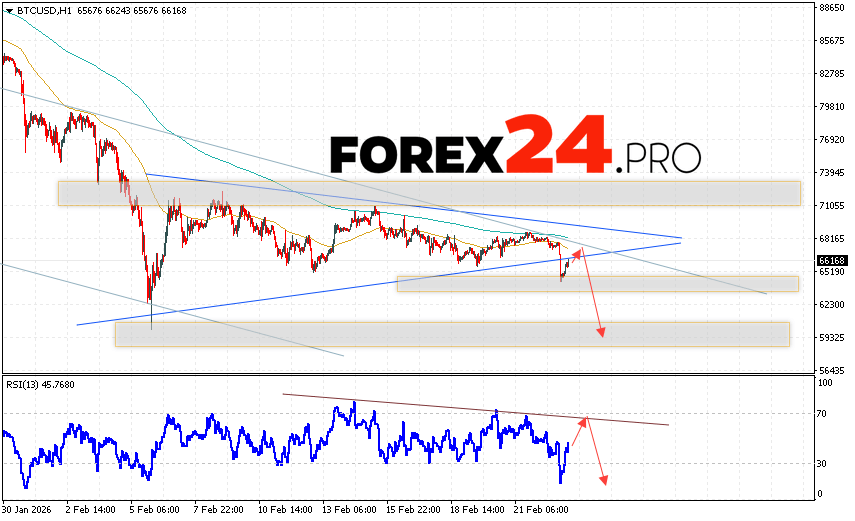Click the RSI(13) 45.7680 indicator label
855x521 pixels.
coord(40,385)
